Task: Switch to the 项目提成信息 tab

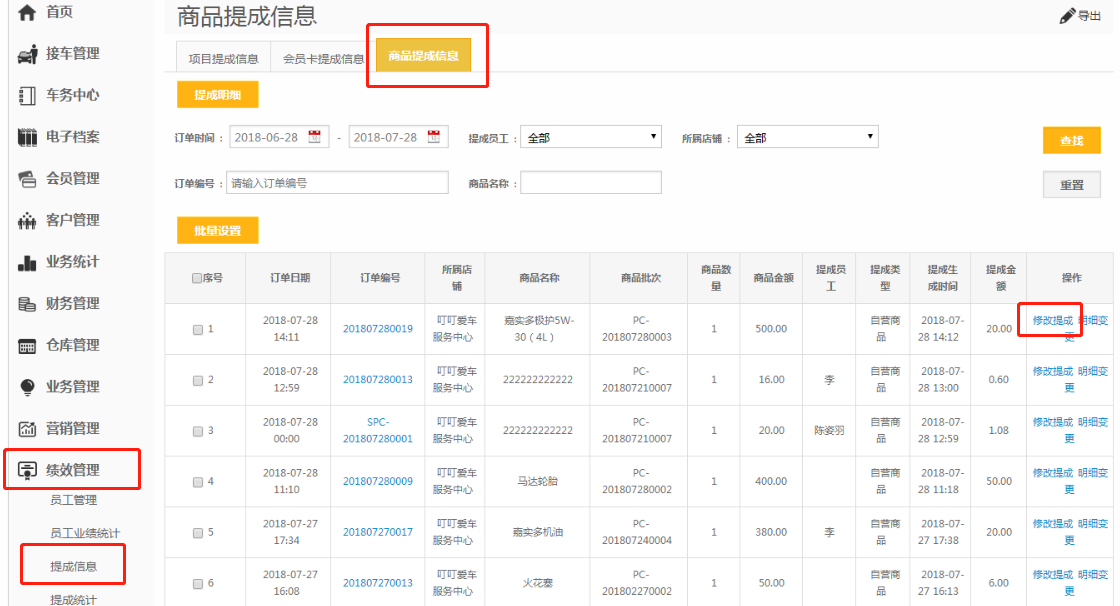Action: 223,58
